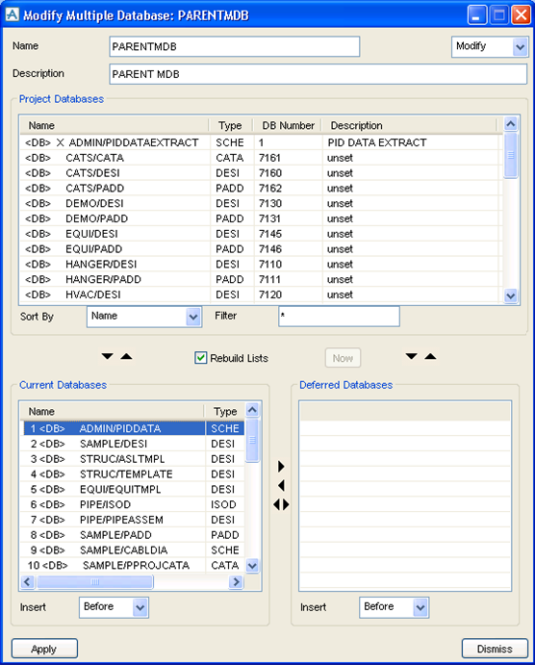The width and height of the screenshot is (535, 665).
Task: Click Project Databases scroll down arrow
Action: 511,296
